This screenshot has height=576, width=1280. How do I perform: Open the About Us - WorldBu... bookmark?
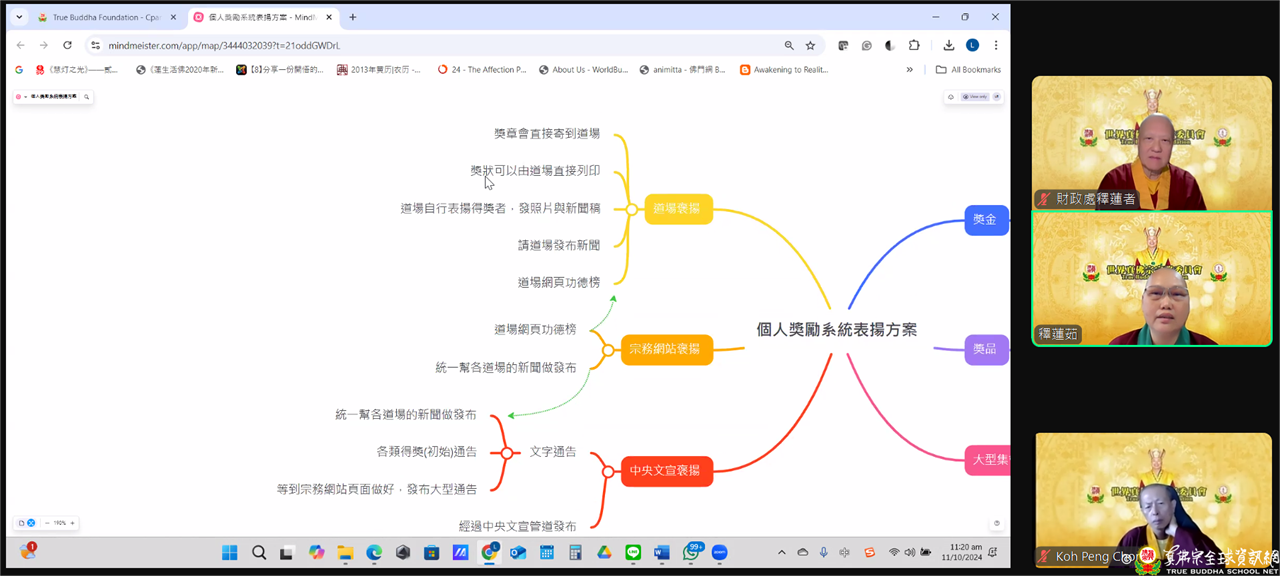[583, 70]
